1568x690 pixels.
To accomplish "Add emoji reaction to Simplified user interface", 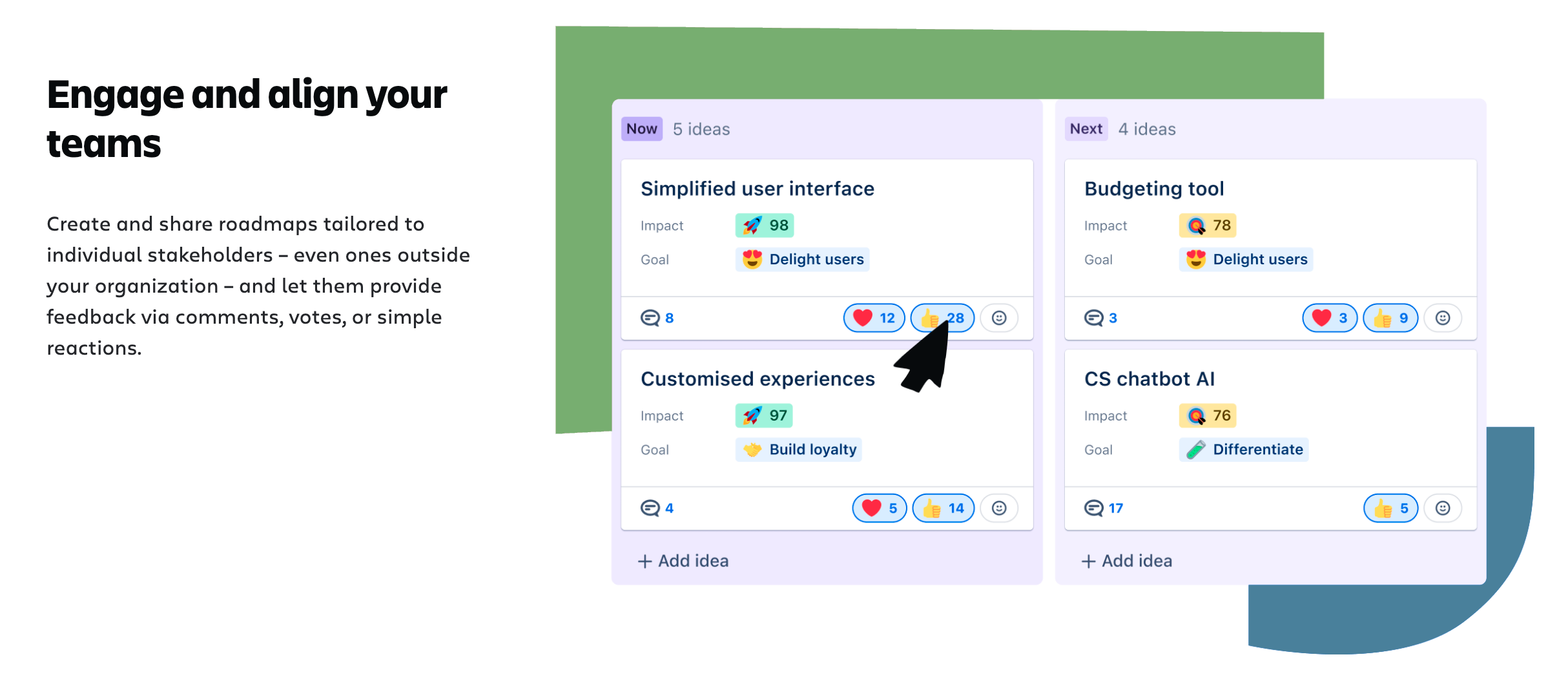I will [x=999, y=318].
